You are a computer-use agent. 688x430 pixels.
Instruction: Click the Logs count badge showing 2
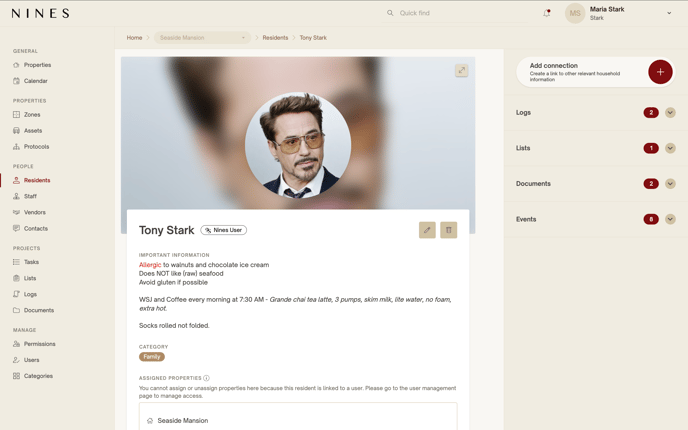click(651, 113)
